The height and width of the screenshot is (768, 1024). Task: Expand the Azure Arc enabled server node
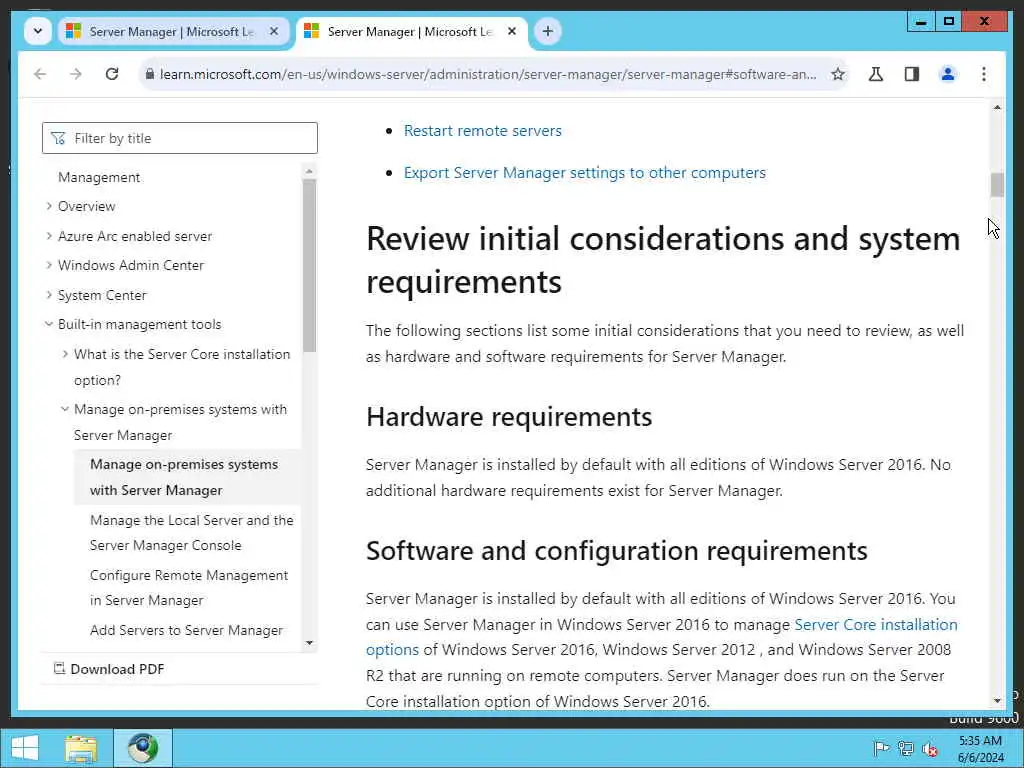pos(49,236)
